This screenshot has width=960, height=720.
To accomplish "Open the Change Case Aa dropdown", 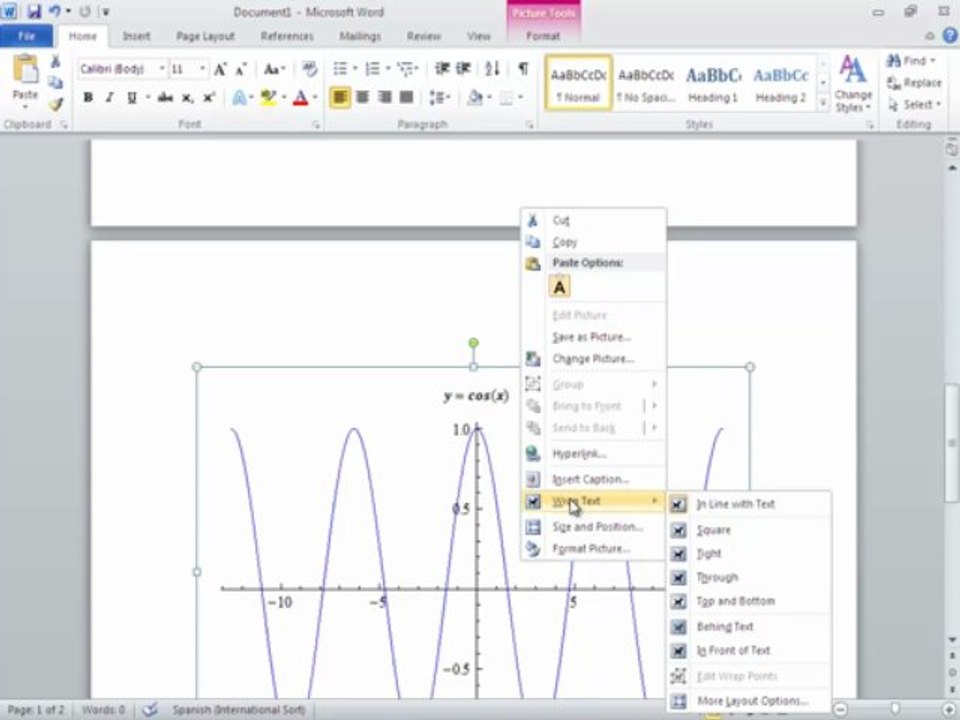I will pos(274,69).
